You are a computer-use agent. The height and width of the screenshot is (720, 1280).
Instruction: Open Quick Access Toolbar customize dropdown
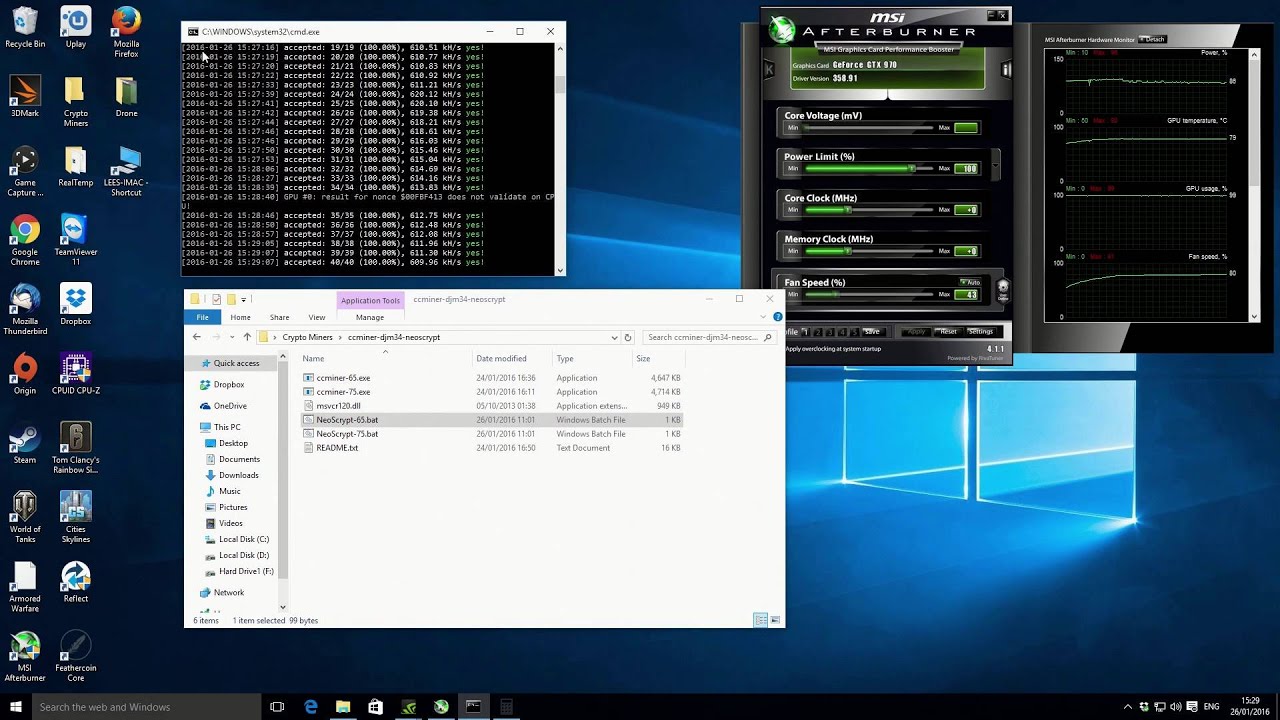[x=243, y=300]
